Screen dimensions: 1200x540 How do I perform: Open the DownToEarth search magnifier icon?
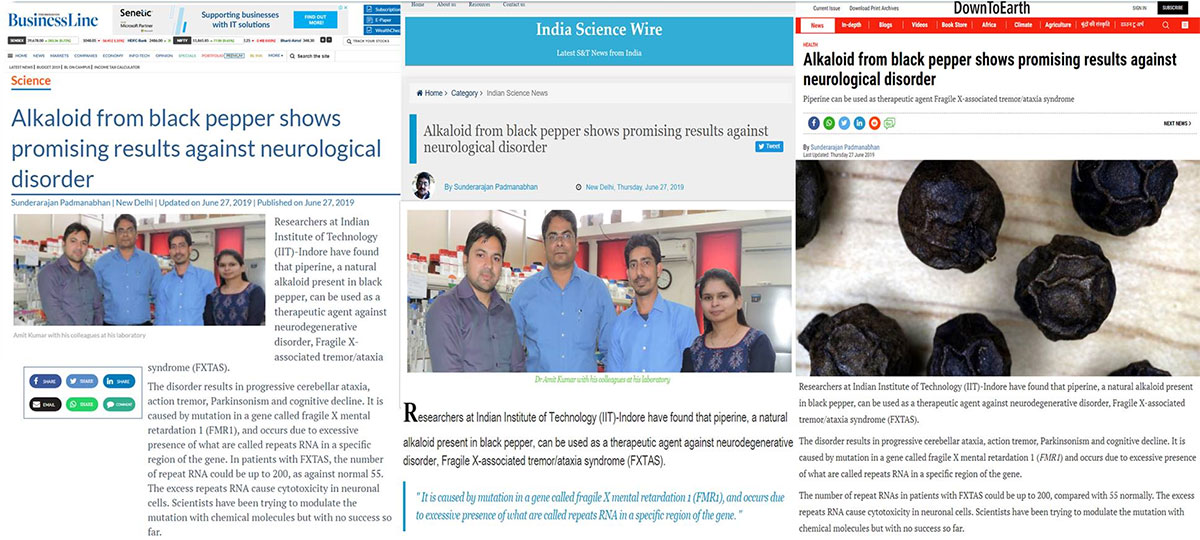[1166, 24]
